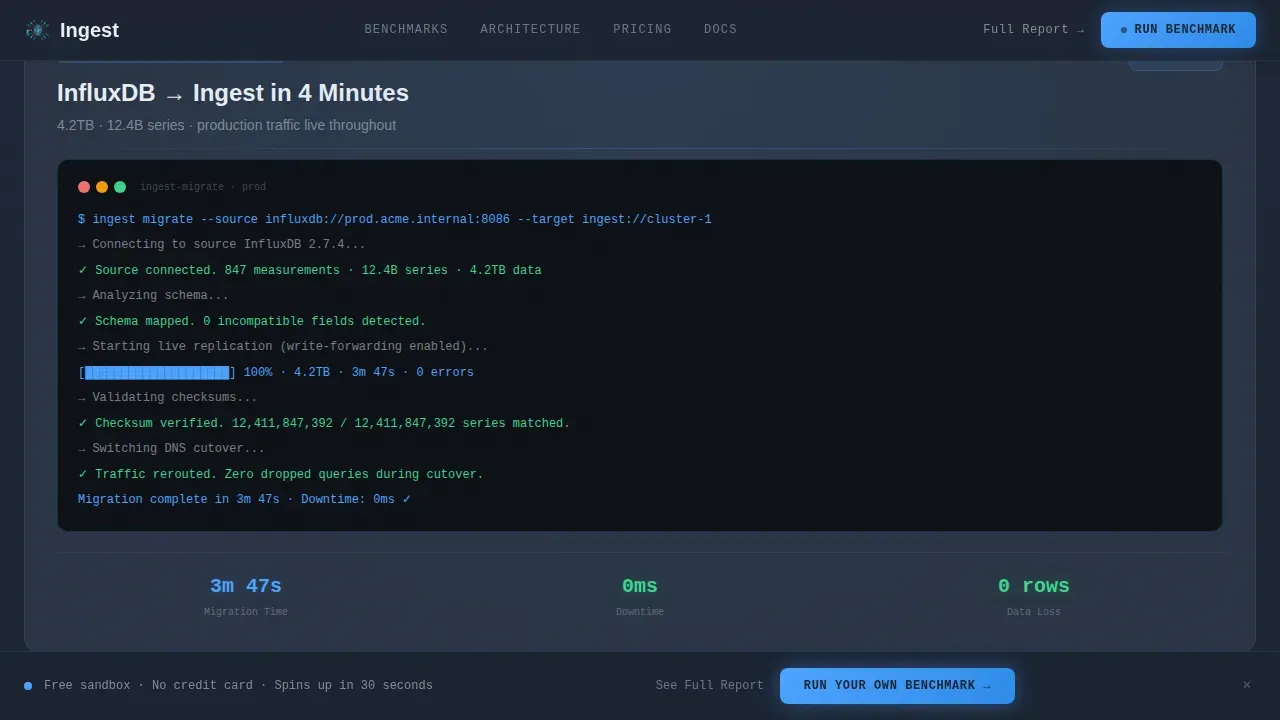Click the 'Source connected' log line
Screen dimensions: 1280x720
[310, 270]
